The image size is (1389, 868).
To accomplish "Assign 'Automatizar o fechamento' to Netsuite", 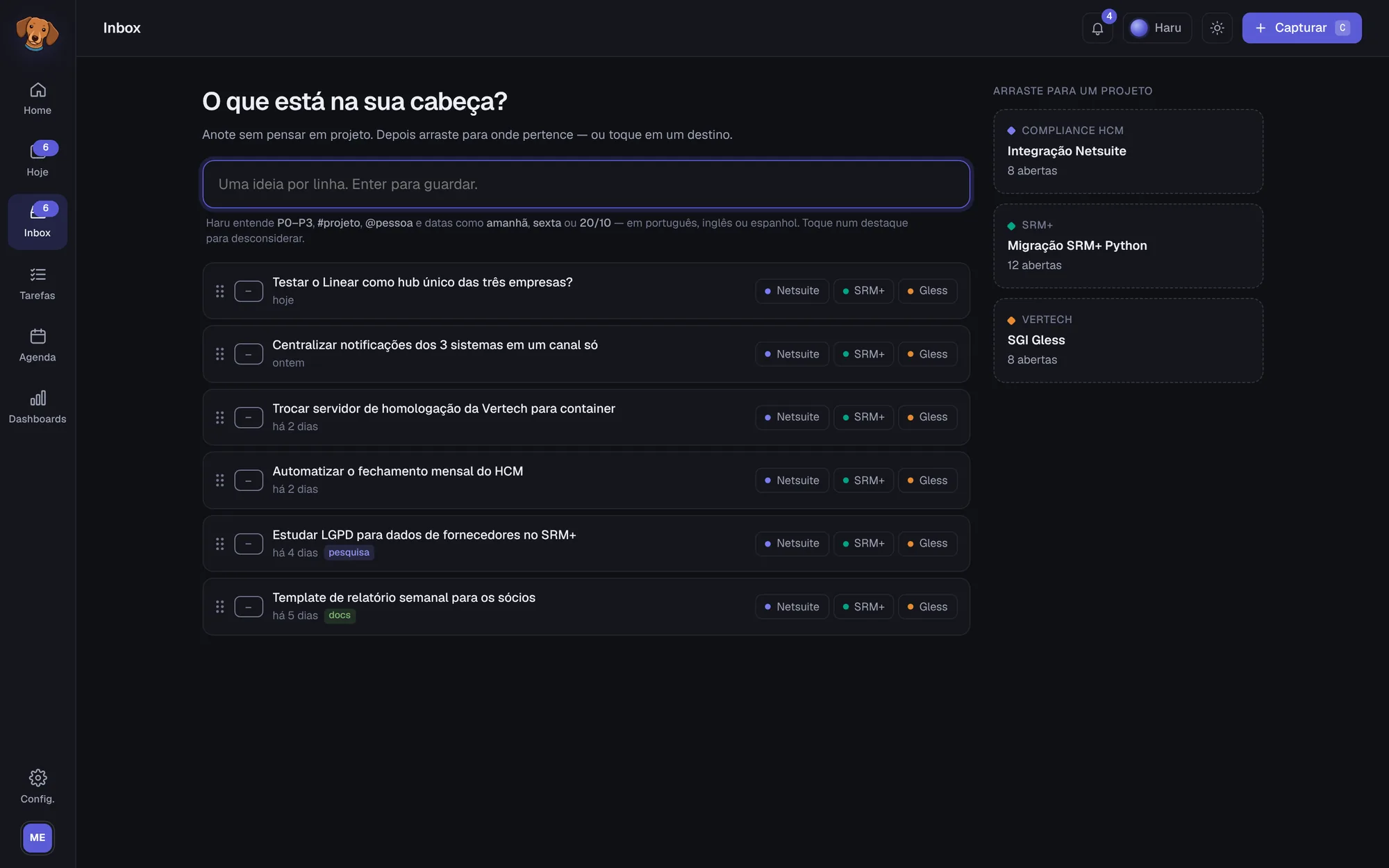I will tap(792, 481).
